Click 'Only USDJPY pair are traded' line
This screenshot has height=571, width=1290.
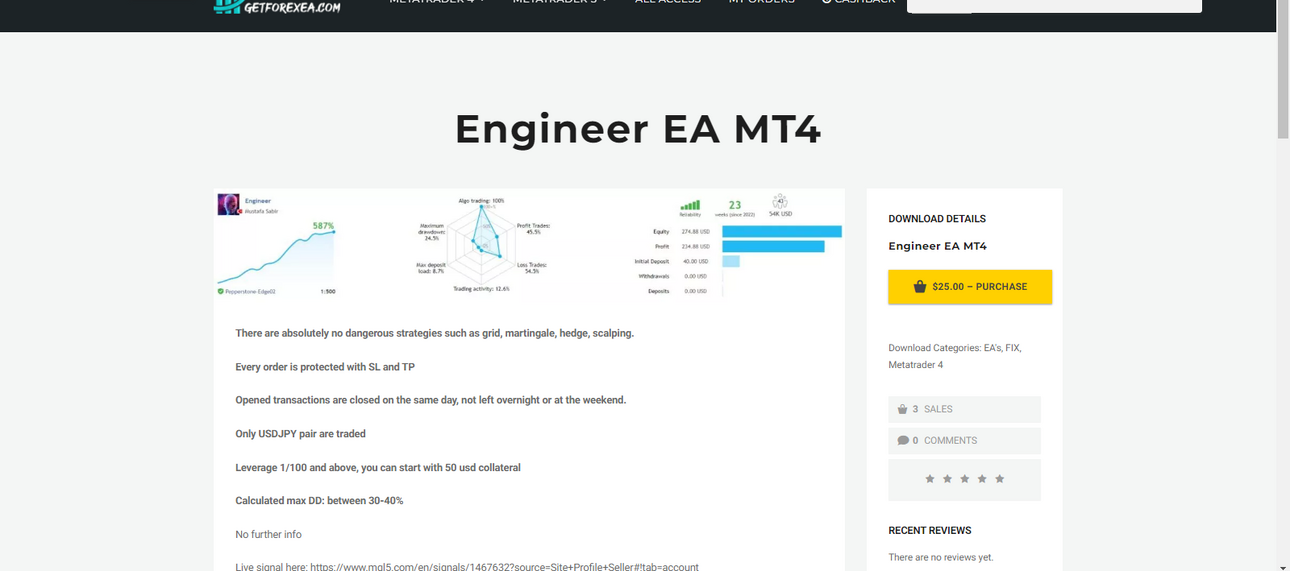(x=301, y=434)
